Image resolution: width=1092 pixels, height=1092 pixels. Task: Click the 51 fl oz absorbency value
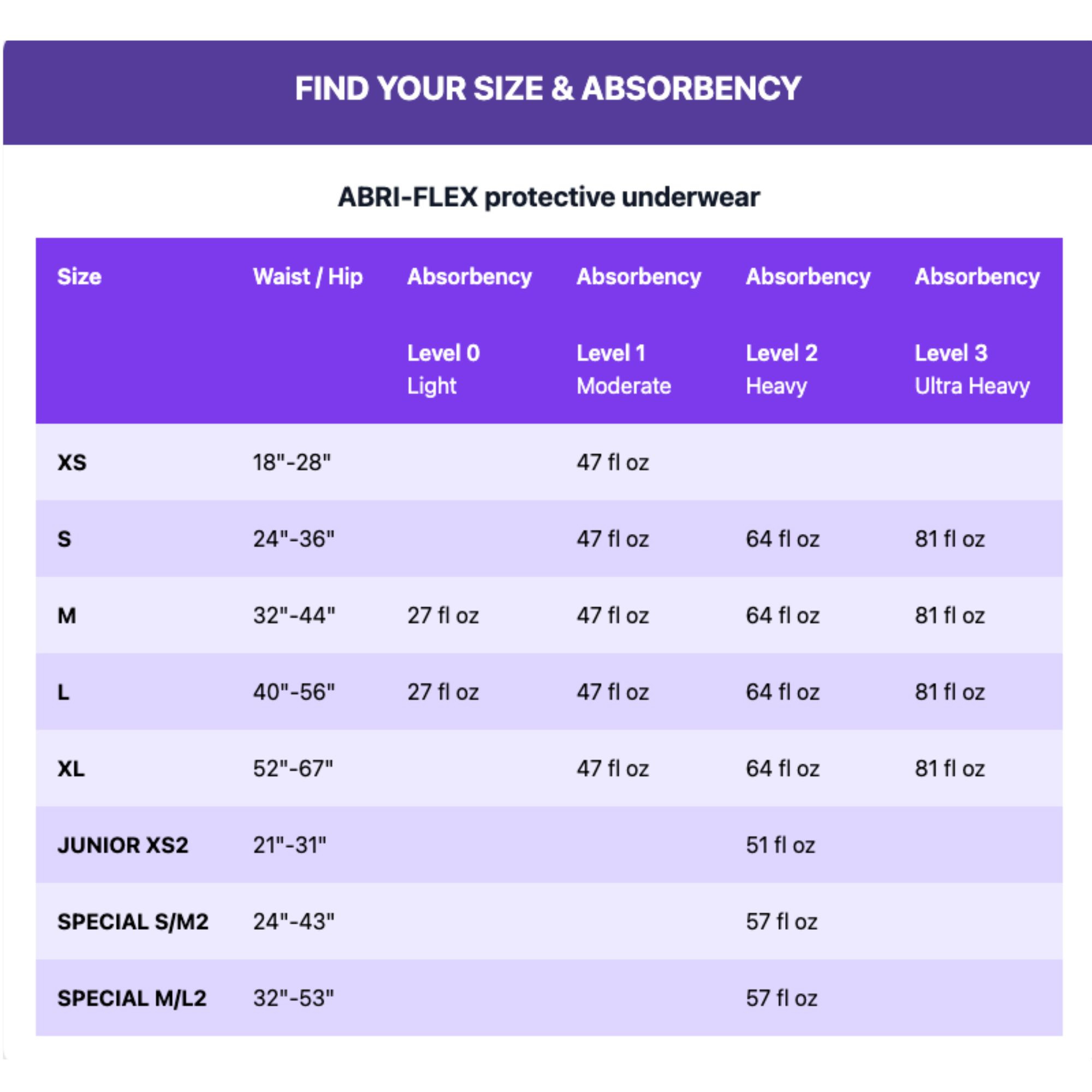780,845
